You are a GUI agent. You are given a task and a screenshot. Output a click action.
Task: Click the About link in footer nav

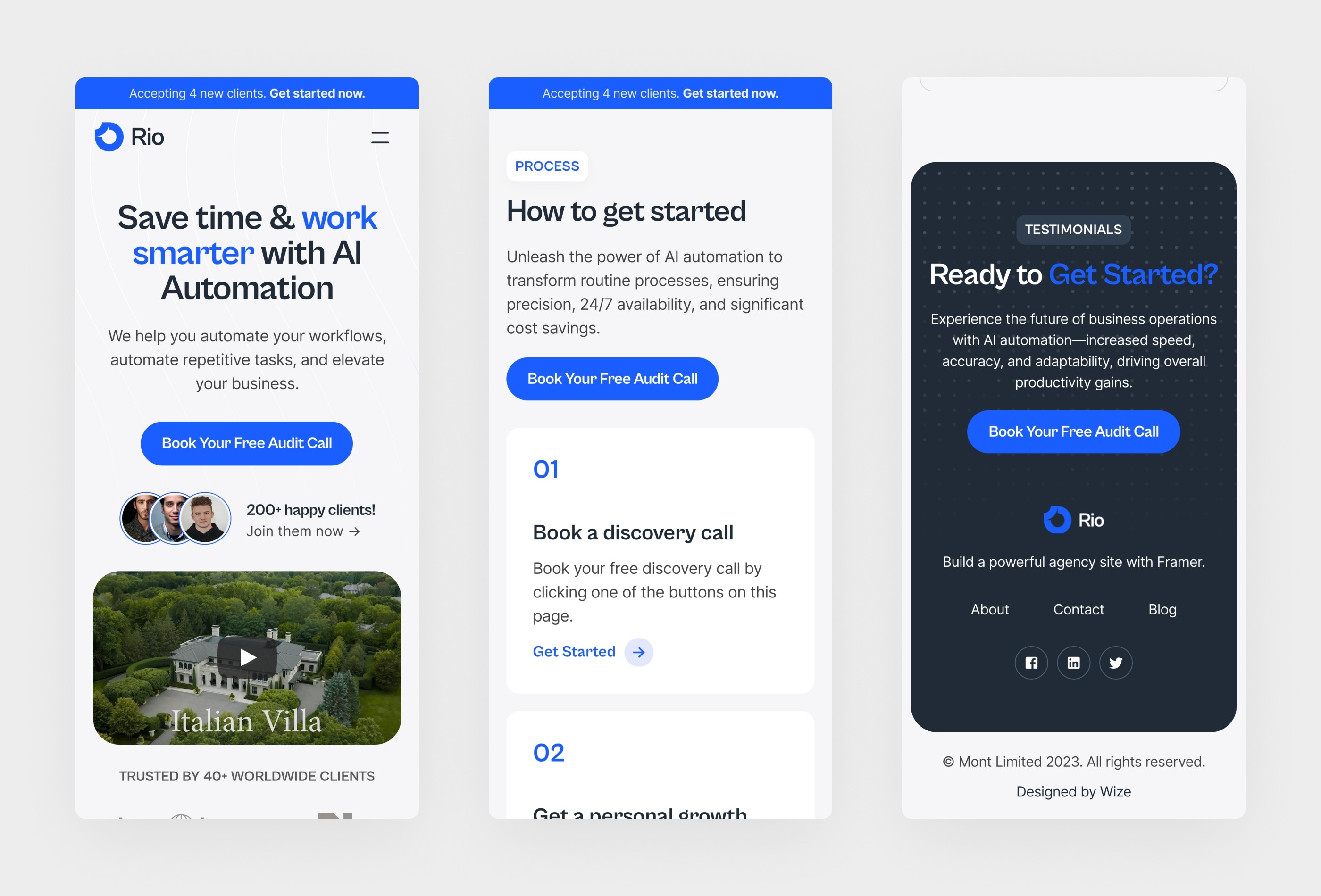(990, 609)
